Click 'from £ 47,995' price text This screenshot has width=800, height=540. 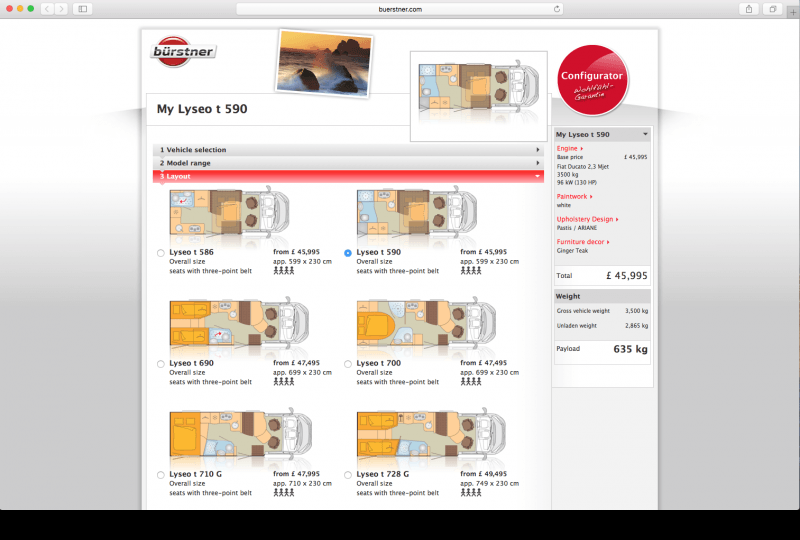coord(296,474)
